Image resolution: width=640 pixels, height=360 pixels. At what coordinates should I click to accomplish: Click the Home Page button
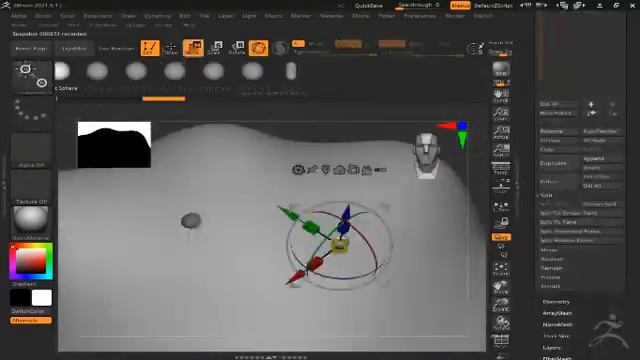31,49
